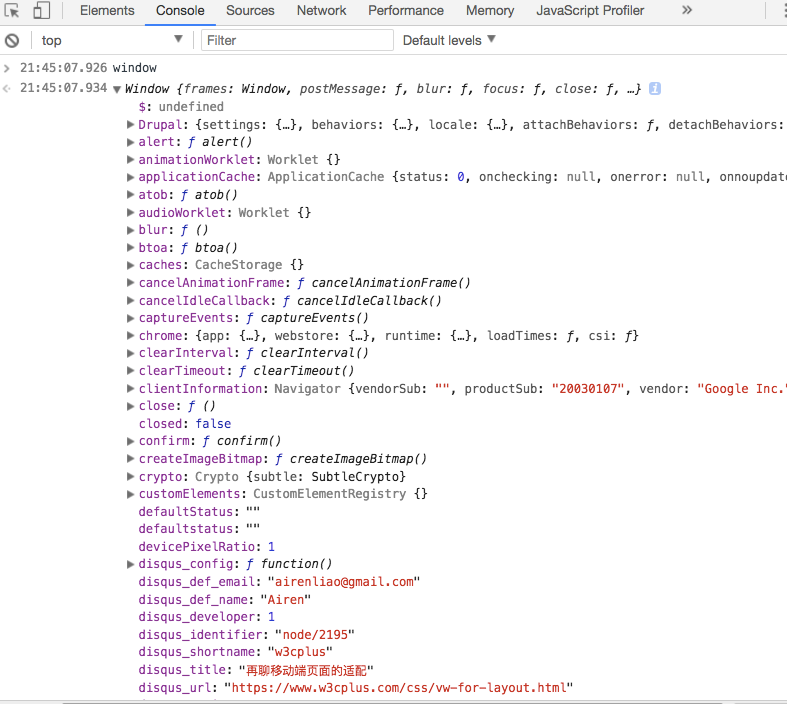
Task: Expand the blur function entry
Action: click(130, 230)
